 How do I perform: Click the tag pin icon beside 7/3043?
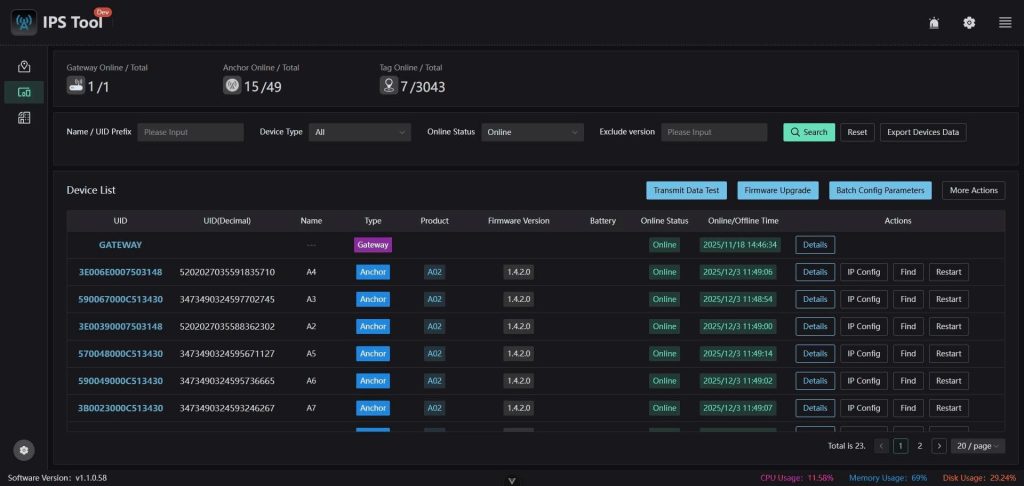[x=389, y=85]
